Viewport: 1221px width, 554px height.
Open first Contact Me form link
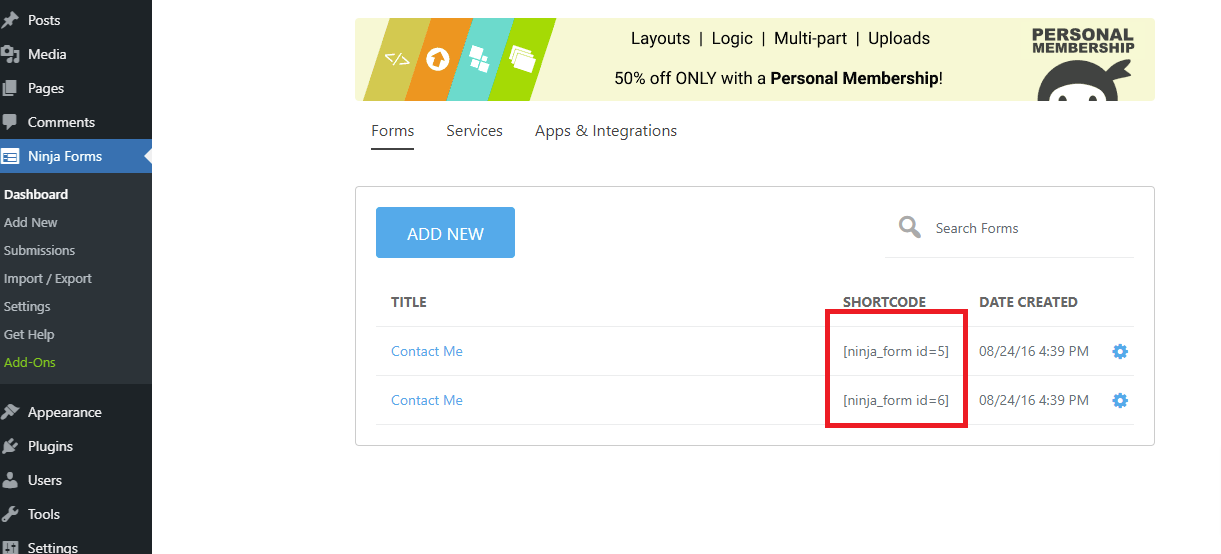click(x=427, y=351)
